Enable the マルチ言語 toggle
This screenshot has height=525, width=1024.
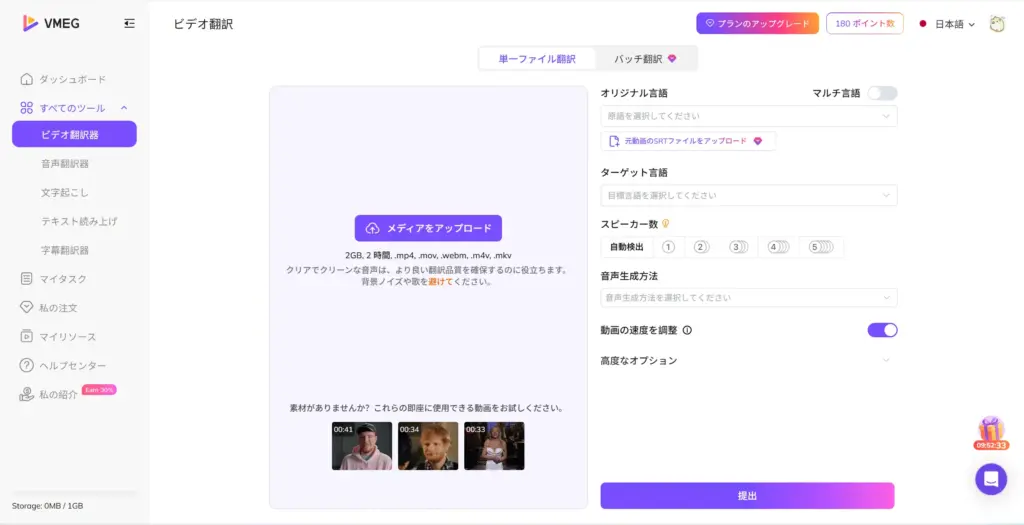[881, 93]
